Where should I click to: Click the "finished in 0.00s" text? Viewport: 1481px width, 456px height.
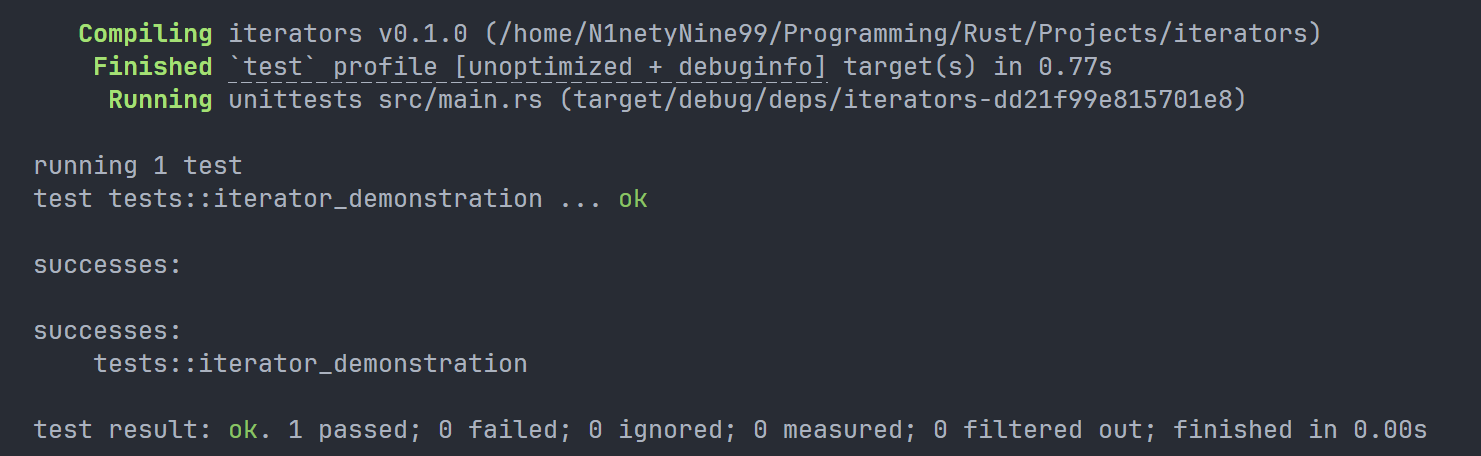click(x=1299, y=430)
